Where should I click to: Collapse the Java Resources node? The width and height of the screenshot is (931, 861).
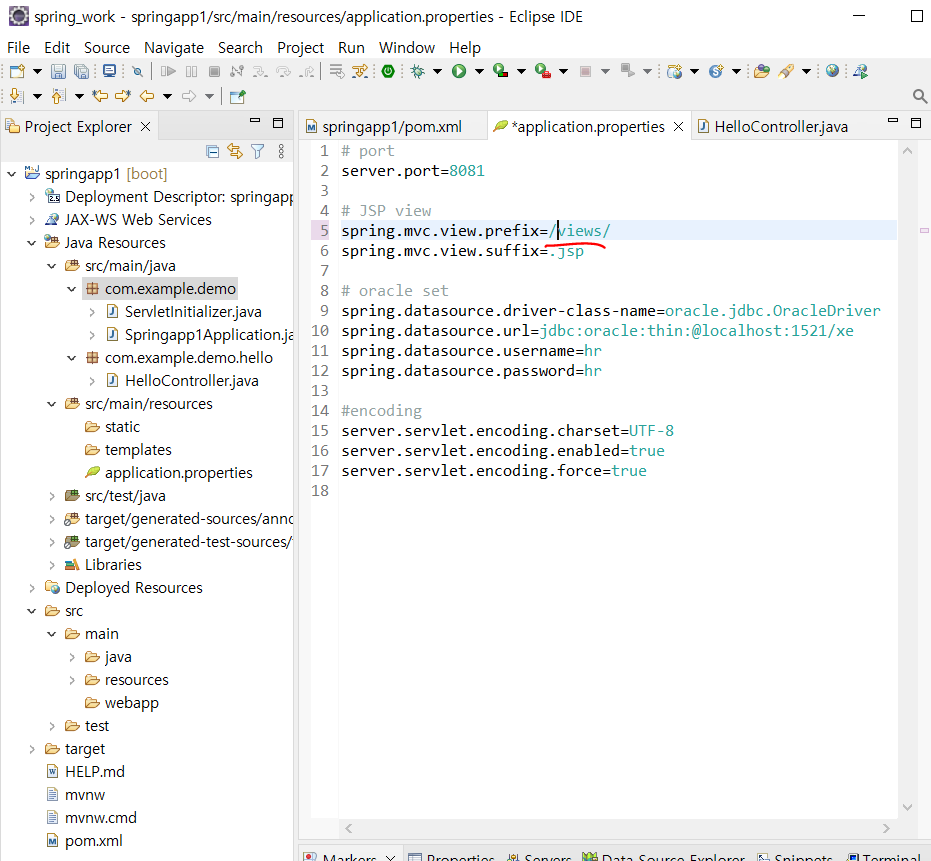(31, 243)
